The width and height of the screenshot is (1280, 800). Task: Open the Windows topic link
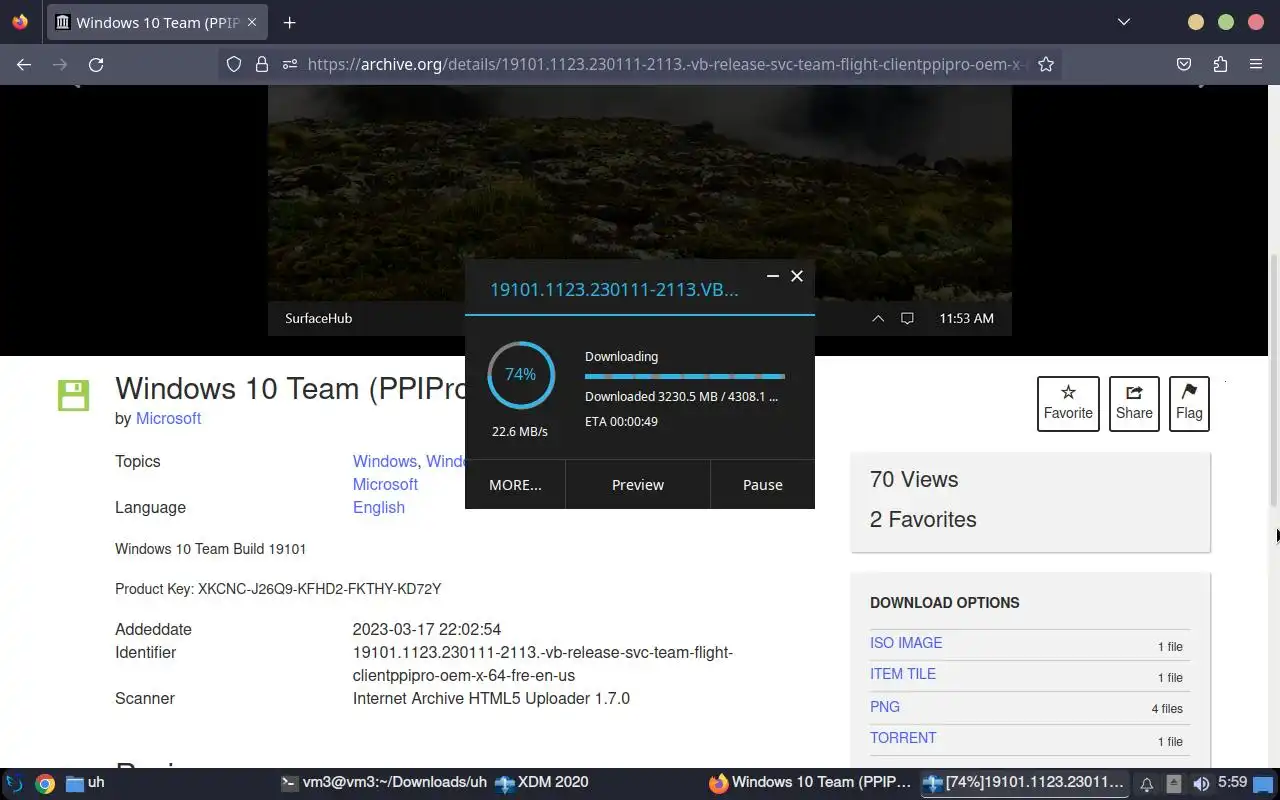(x=384, y=461)
